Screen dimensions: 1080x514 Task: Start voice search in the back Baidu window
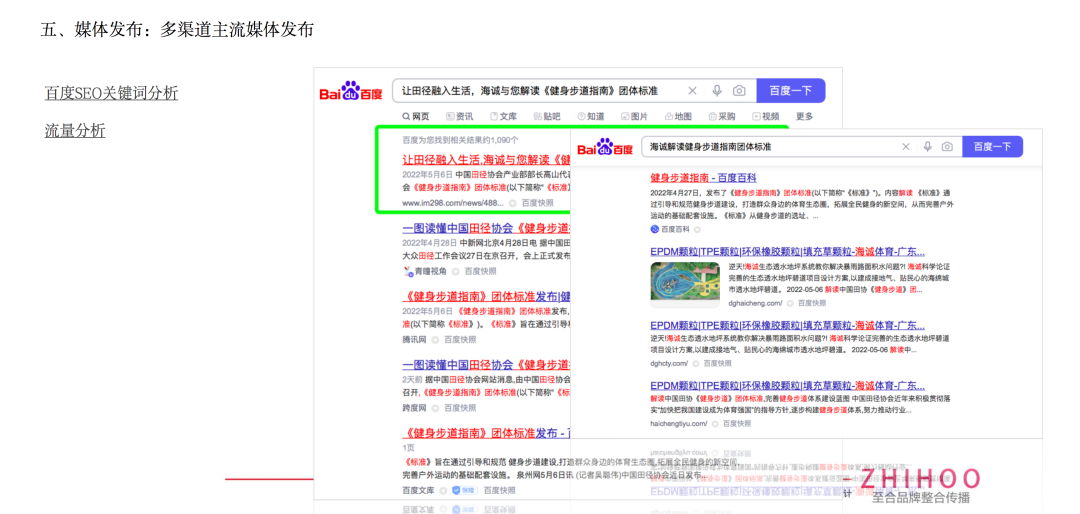point(717,91)
